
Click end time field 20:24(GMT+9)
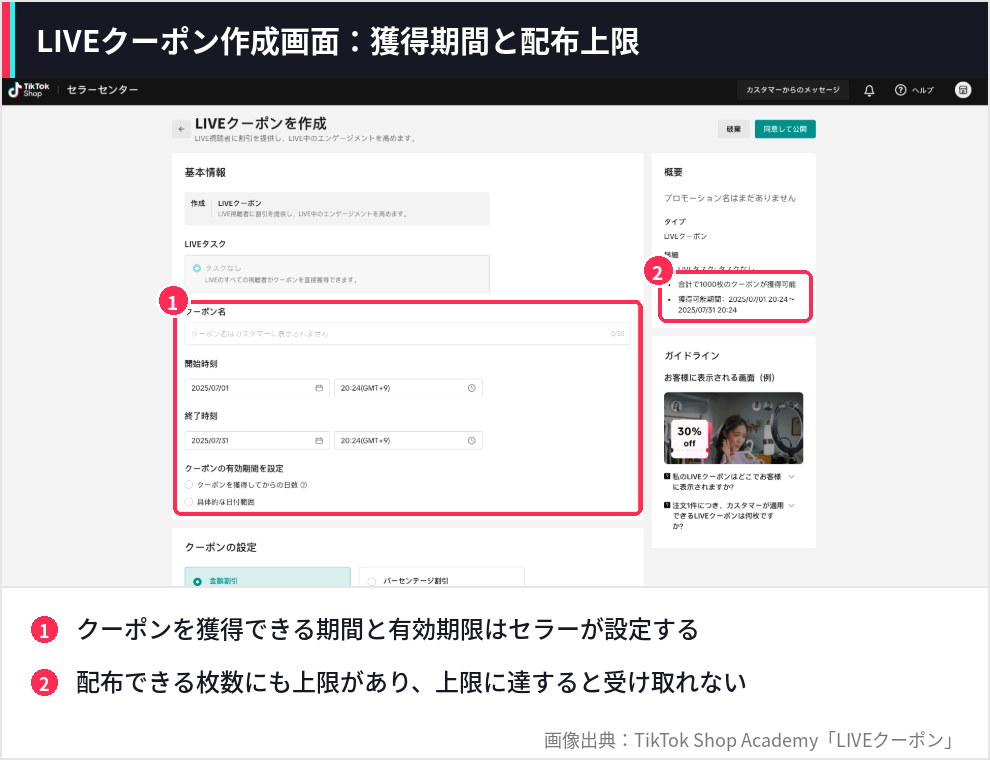tap(408, 441)
